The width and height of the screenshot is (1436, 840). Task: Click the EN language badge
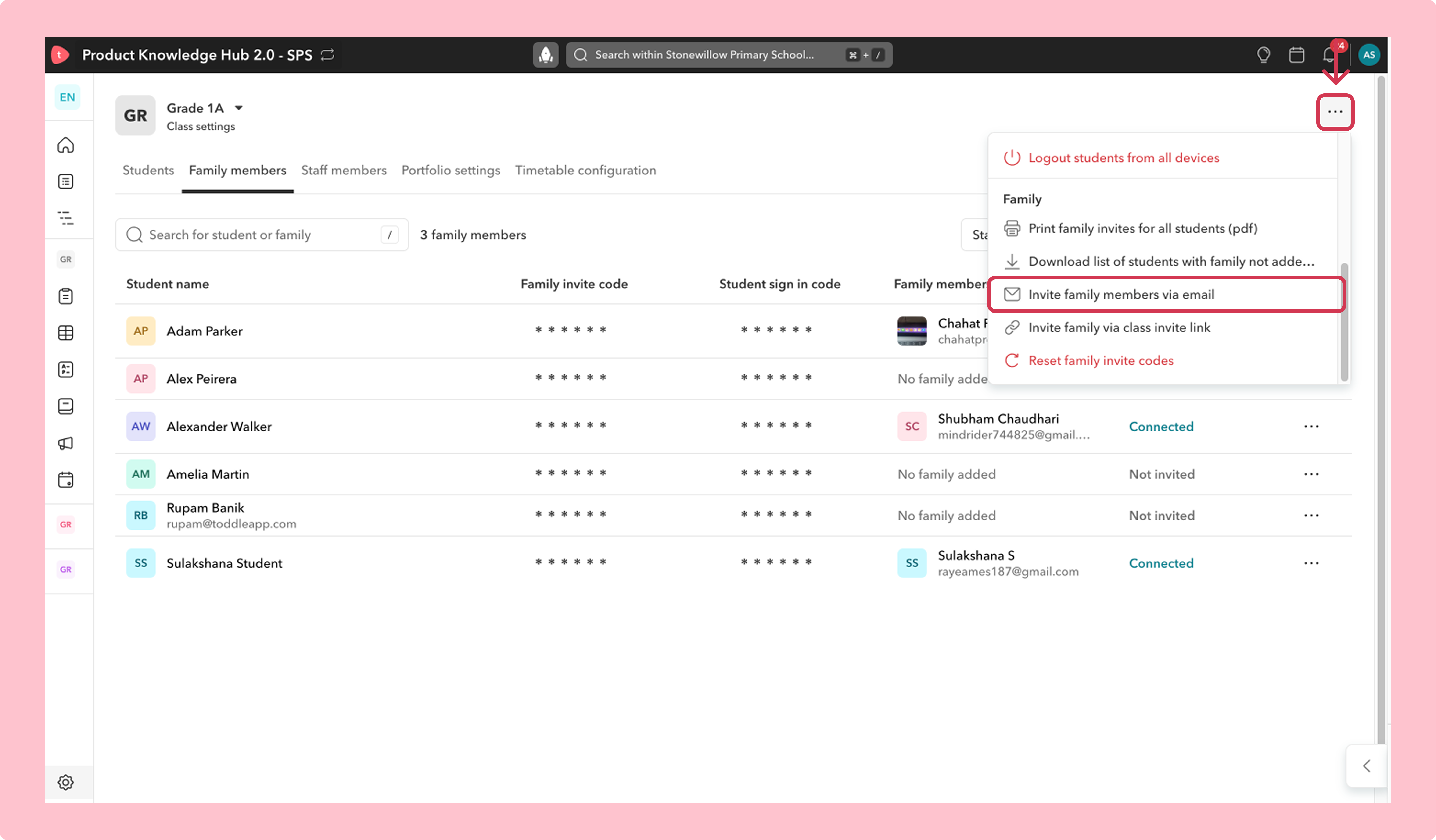[x=67, y=97]
